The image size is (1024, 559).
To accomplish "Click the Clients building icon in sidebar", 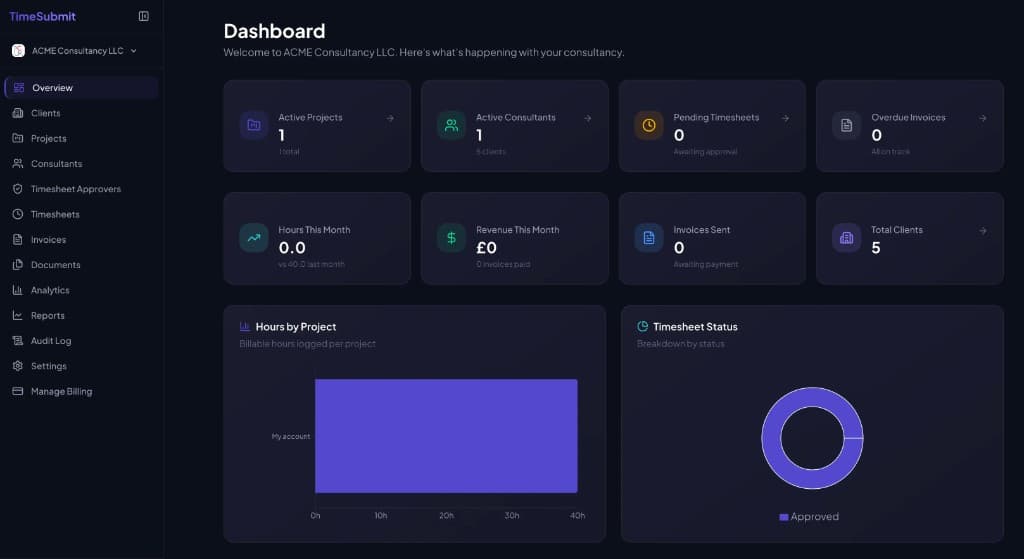I will click(x=18, y=113).
